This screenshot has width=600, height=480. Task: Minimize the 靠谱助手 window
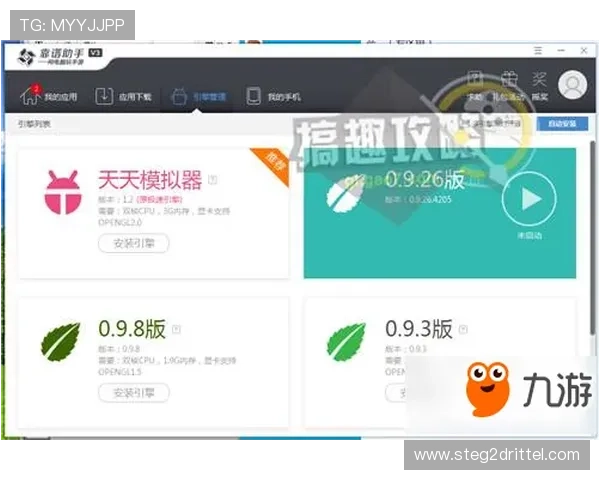(561, 50)
